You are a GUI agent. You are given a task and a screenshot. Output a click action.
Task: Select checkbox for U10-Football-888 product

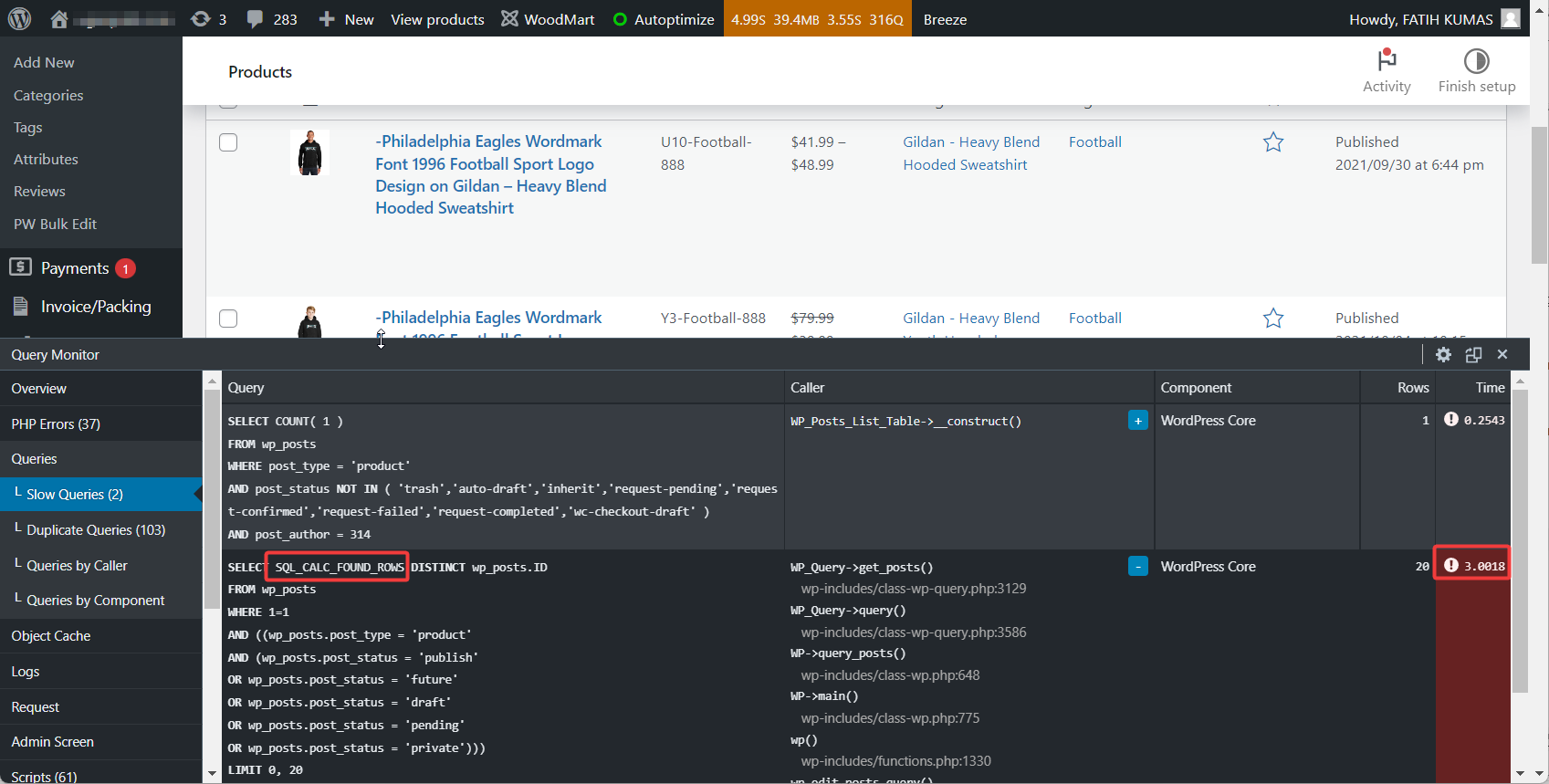(228, 142)
